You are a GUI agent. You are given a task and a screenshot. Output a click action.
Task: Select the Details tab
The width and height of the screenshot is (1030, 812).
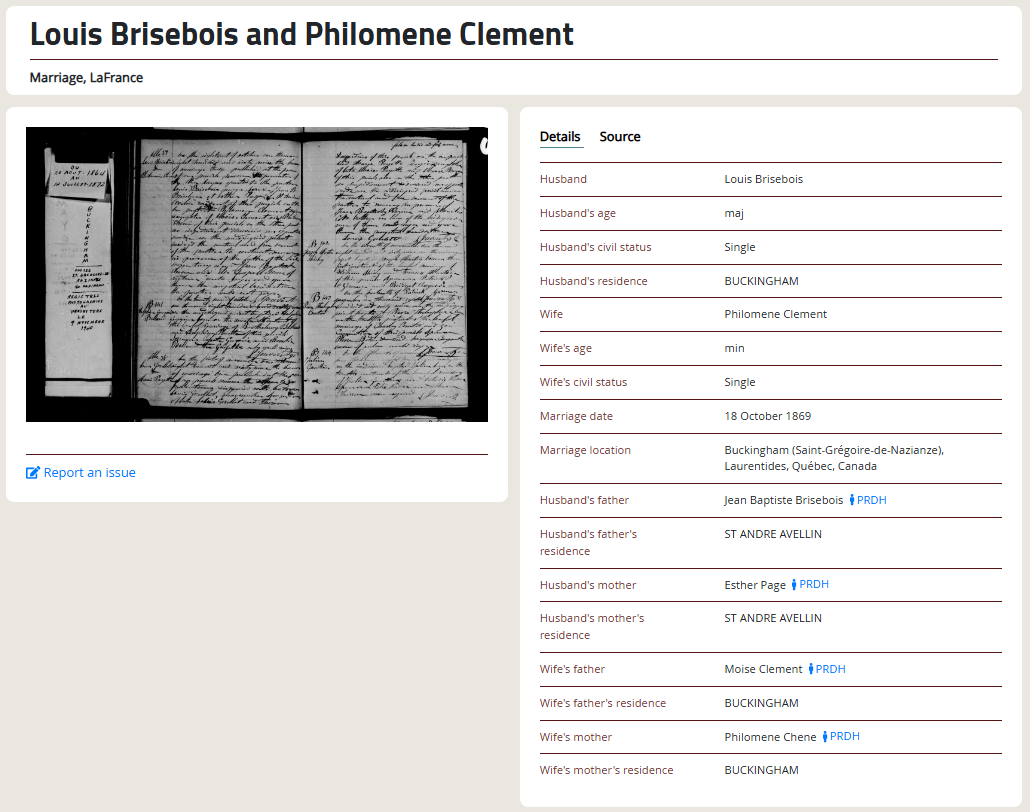tap(560, 137)
